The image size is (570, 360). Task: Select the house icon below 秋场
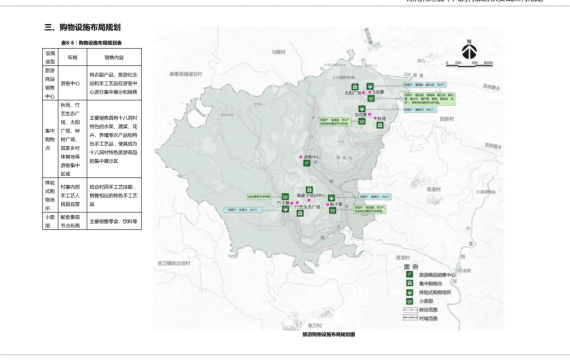pos(380,125)
